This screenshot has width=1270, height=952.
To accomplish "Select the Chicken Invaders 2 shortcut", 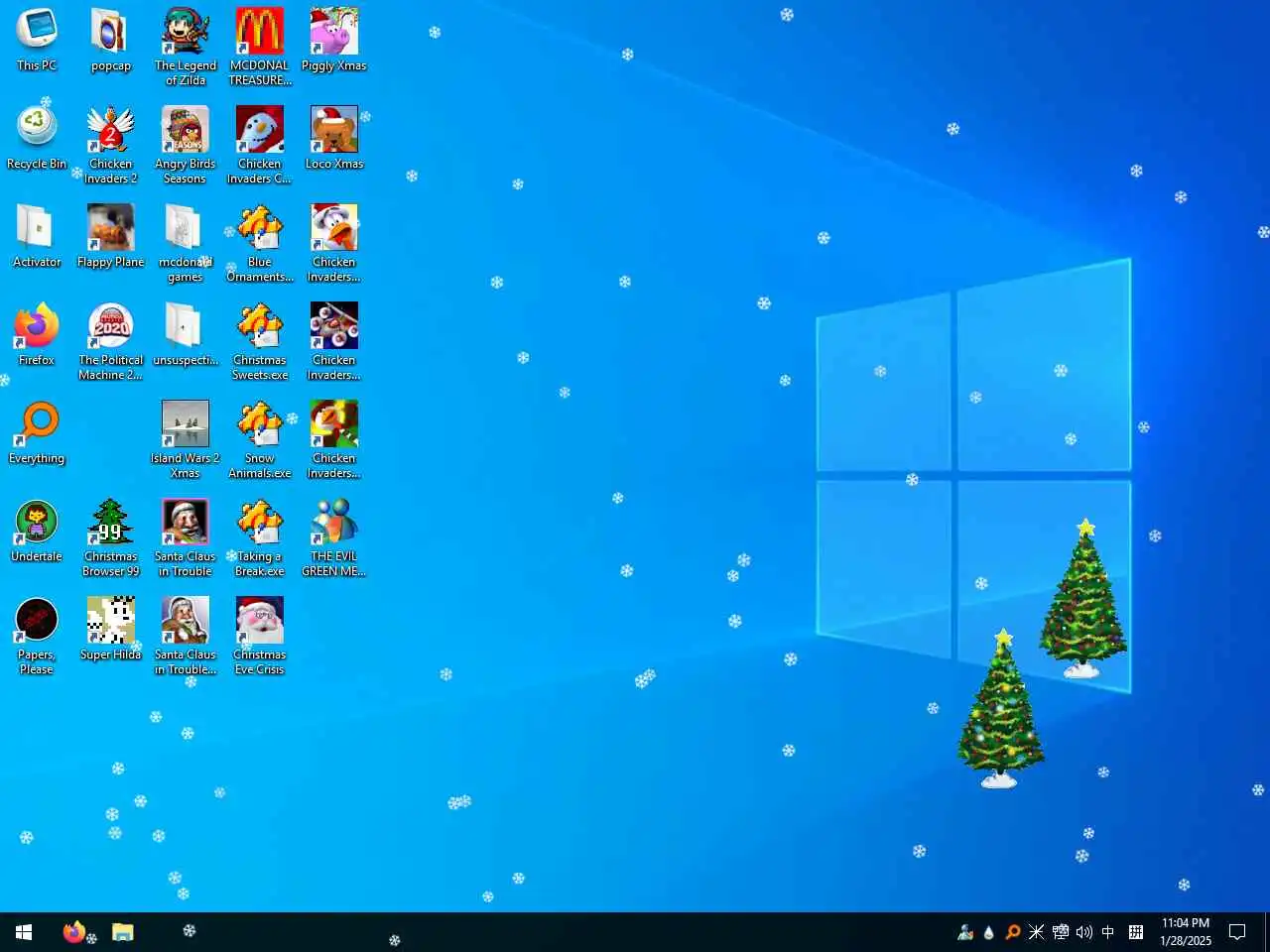I will point(111,146).
